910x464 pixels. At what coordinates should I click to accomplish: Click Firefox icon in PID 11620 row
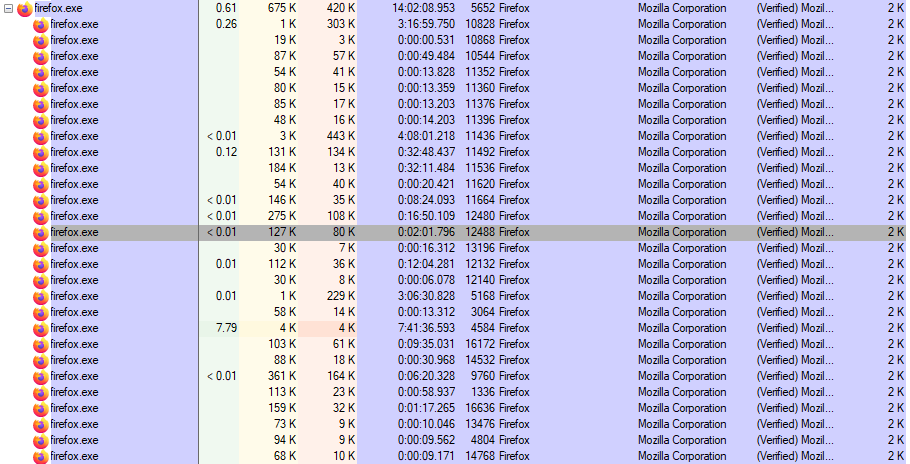coord(41,185)
